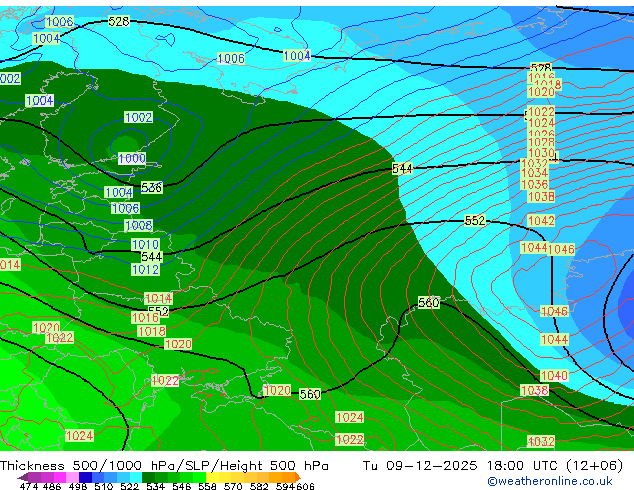Click the map title 'Thickness 500/1000 hPa/SLP/Height 500 hPa'
This screenshot has width=634, height=490.
164,466
